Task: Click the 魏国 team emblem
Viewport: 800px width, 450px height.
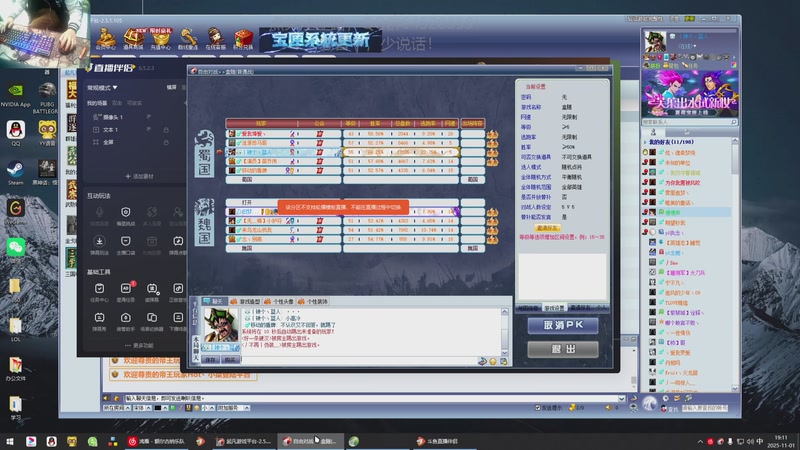Action: pos(204,222)
